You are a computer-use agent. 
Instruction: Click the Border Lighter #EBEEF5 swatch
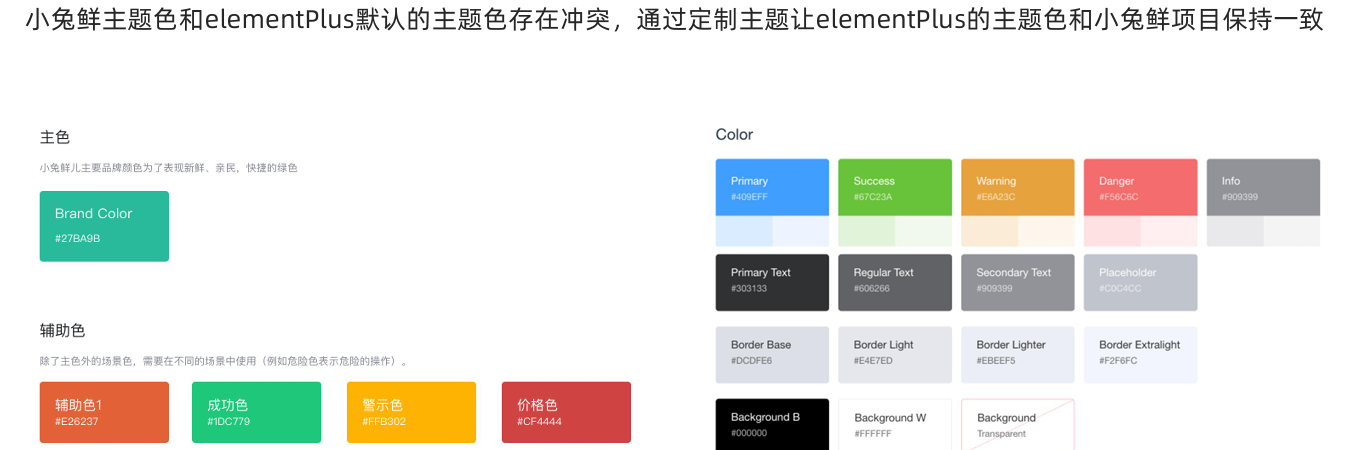(1018, 355)
